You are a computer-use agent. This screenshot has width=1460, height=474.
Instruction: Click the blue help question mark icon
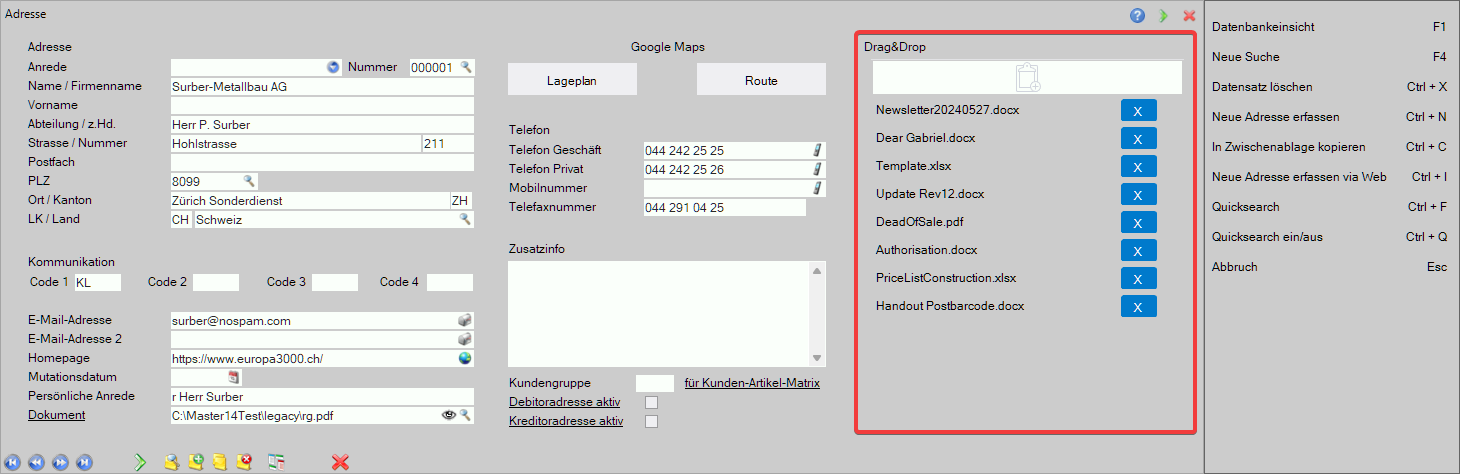point(1137,15)
